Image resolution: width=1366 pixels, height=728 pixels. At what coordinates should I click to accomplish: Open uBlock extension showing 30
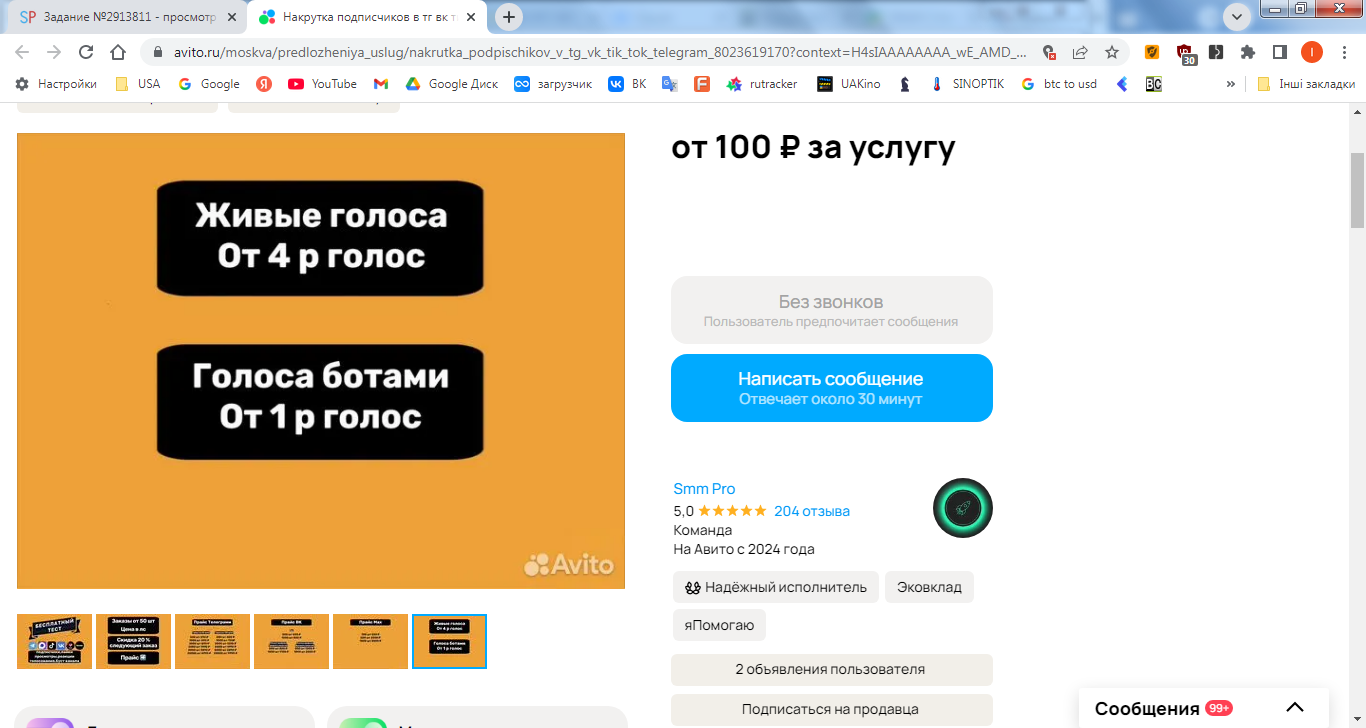tap(1185, 54)
